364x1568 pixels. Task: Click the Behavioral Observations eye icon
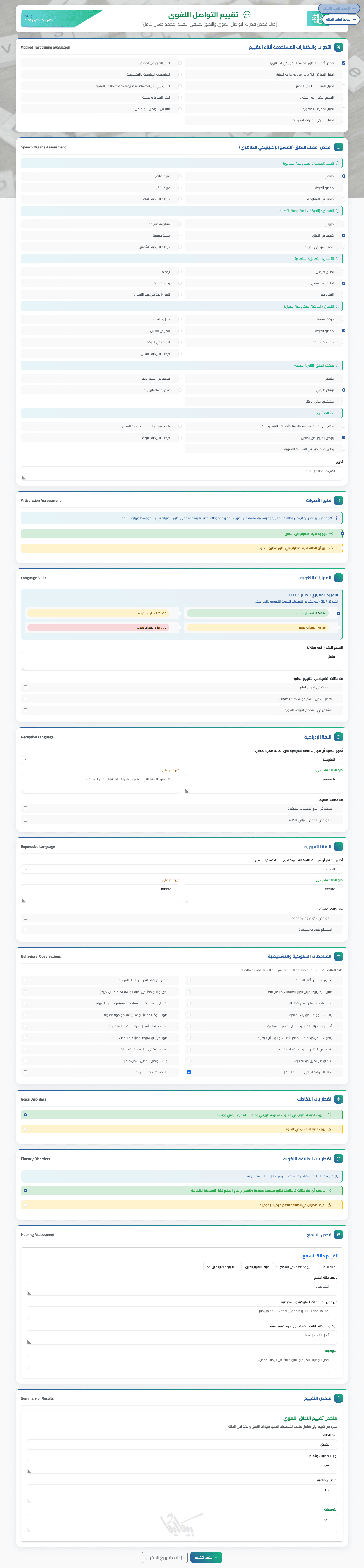click(338, 956)
